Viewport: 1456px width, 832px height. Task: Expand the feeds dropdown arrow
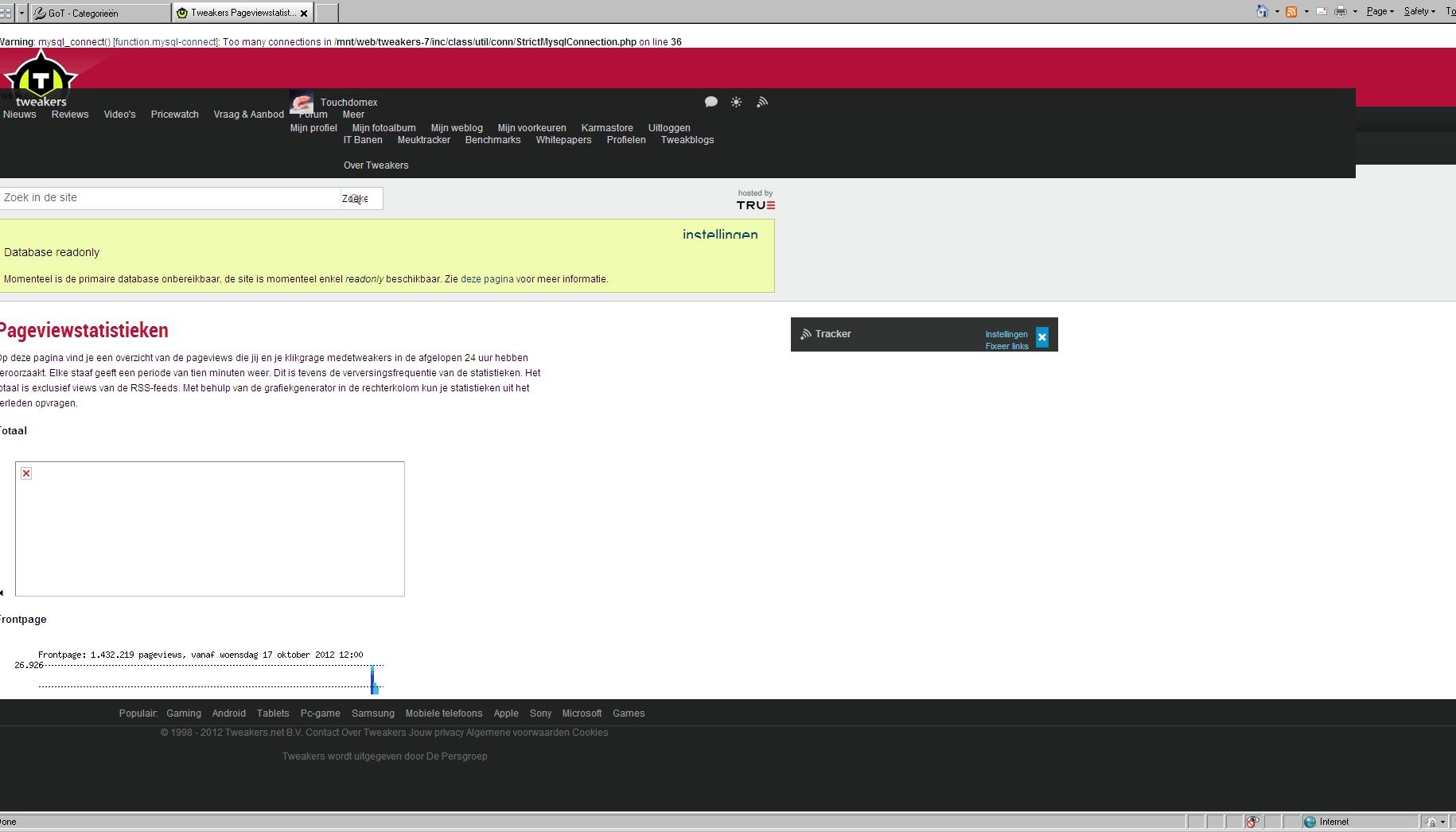1306,12
